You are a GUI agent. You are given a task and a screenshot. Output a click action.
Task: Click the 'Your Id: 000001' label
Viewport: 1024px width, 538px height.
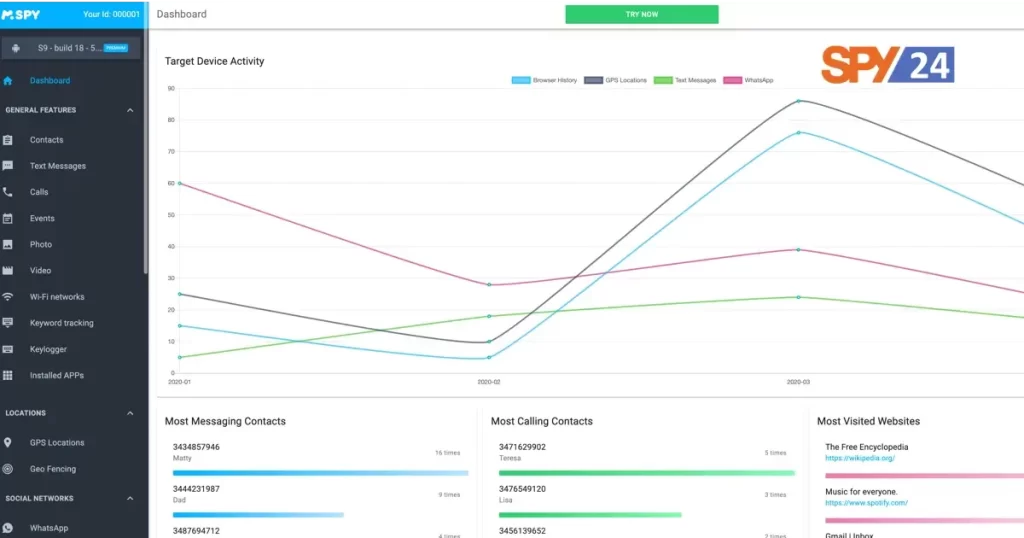pyautogui.click(x=111, y=14)
